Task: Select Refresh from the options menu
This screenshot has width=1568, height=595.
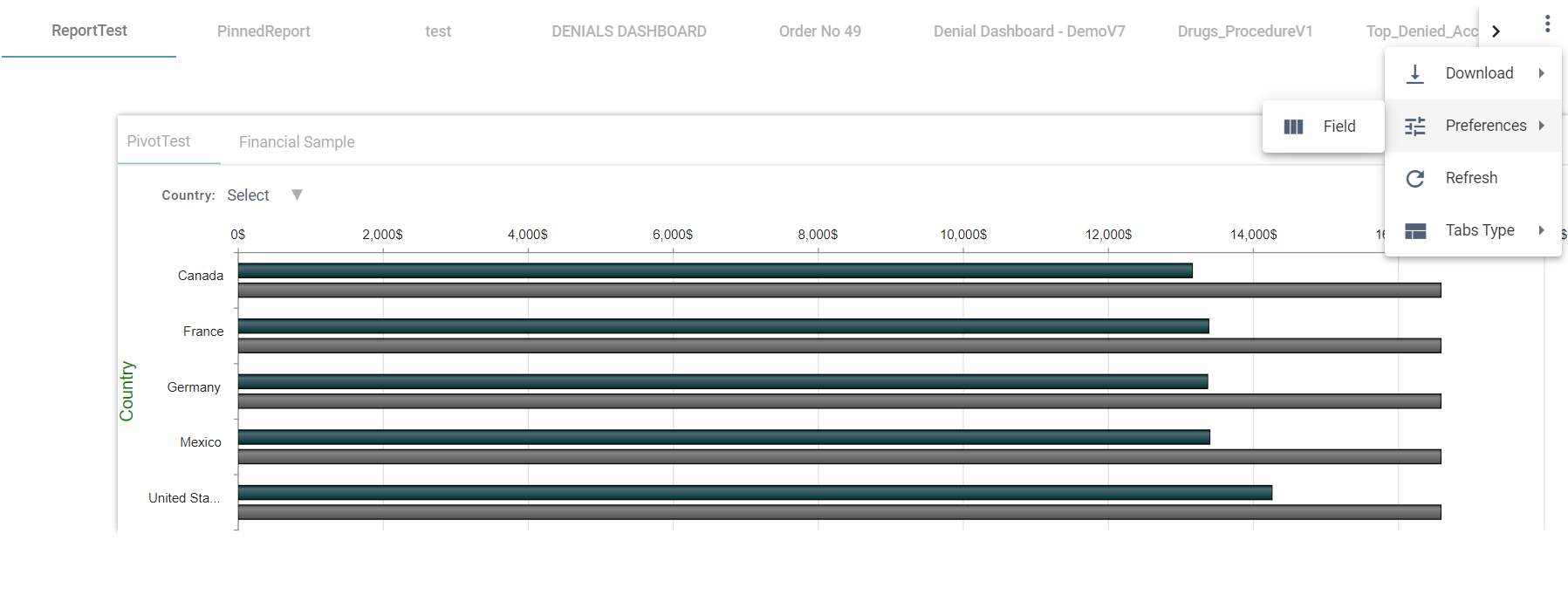Action: (1471, 178)
